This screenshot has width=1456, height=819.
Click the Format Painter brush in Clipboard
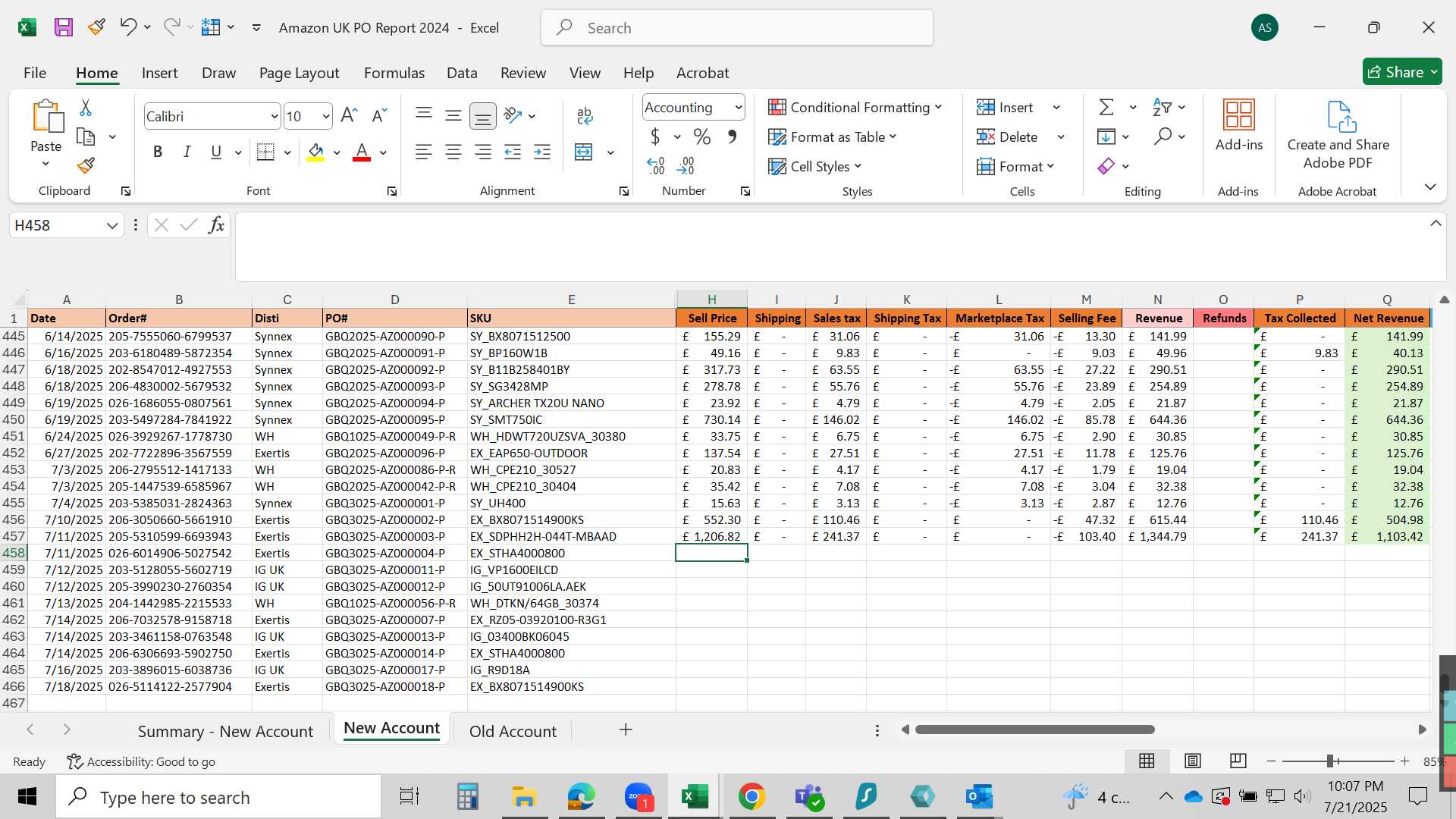(x=86, y=165)
